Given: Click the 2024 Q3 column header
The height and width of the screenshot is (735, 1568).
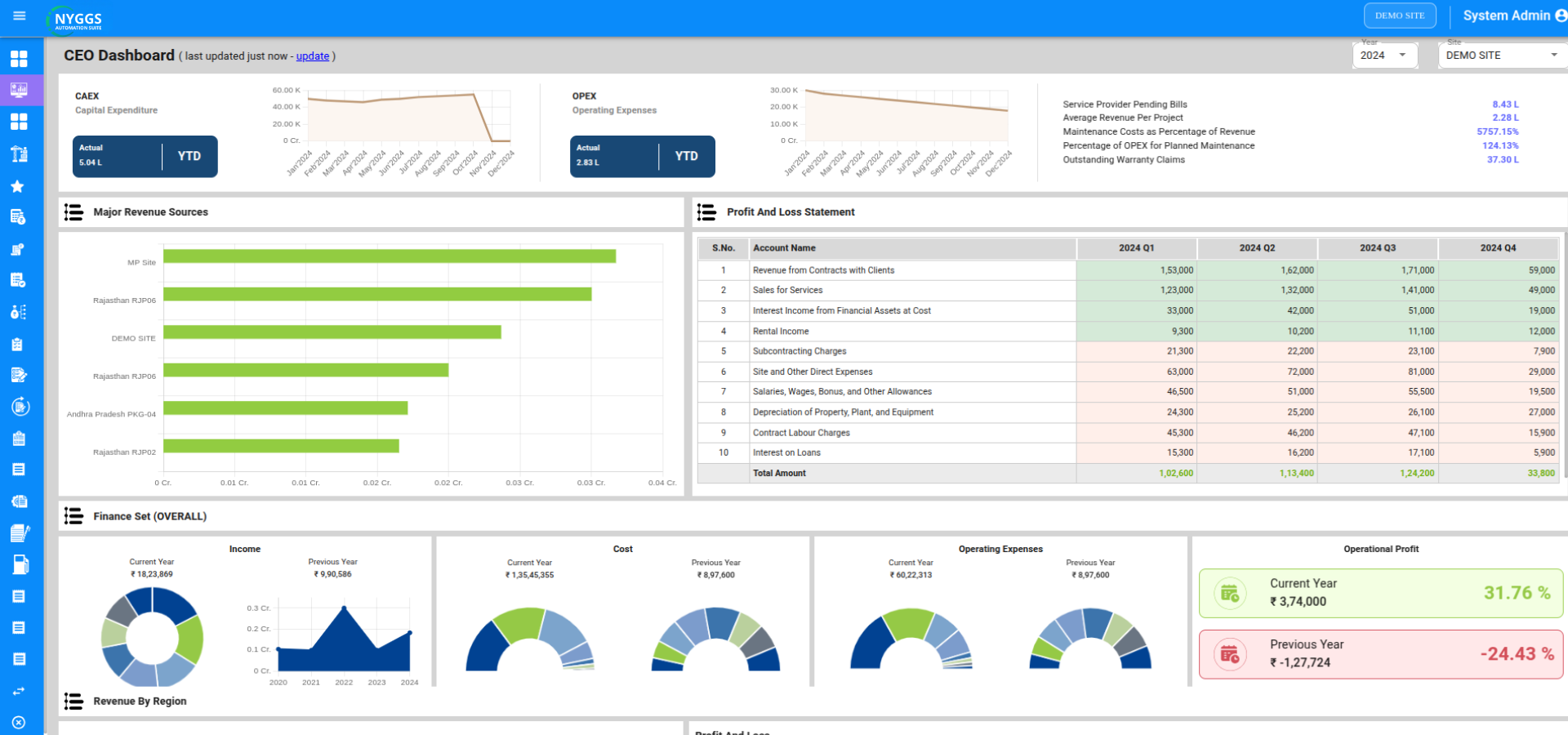Looking at the screenshot, I should point(1378,248).
